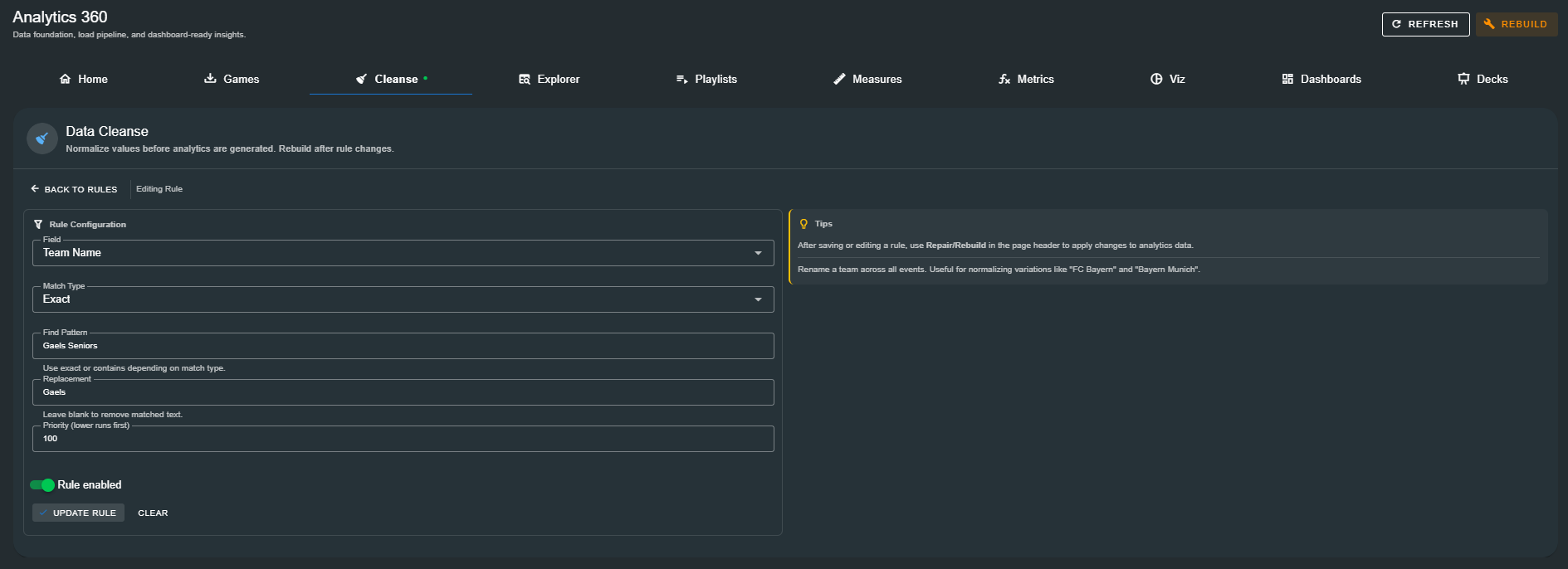Click the tip about renaming FC Bayern
Viewport: 1568px width, 569px height.
pos(999,270)
